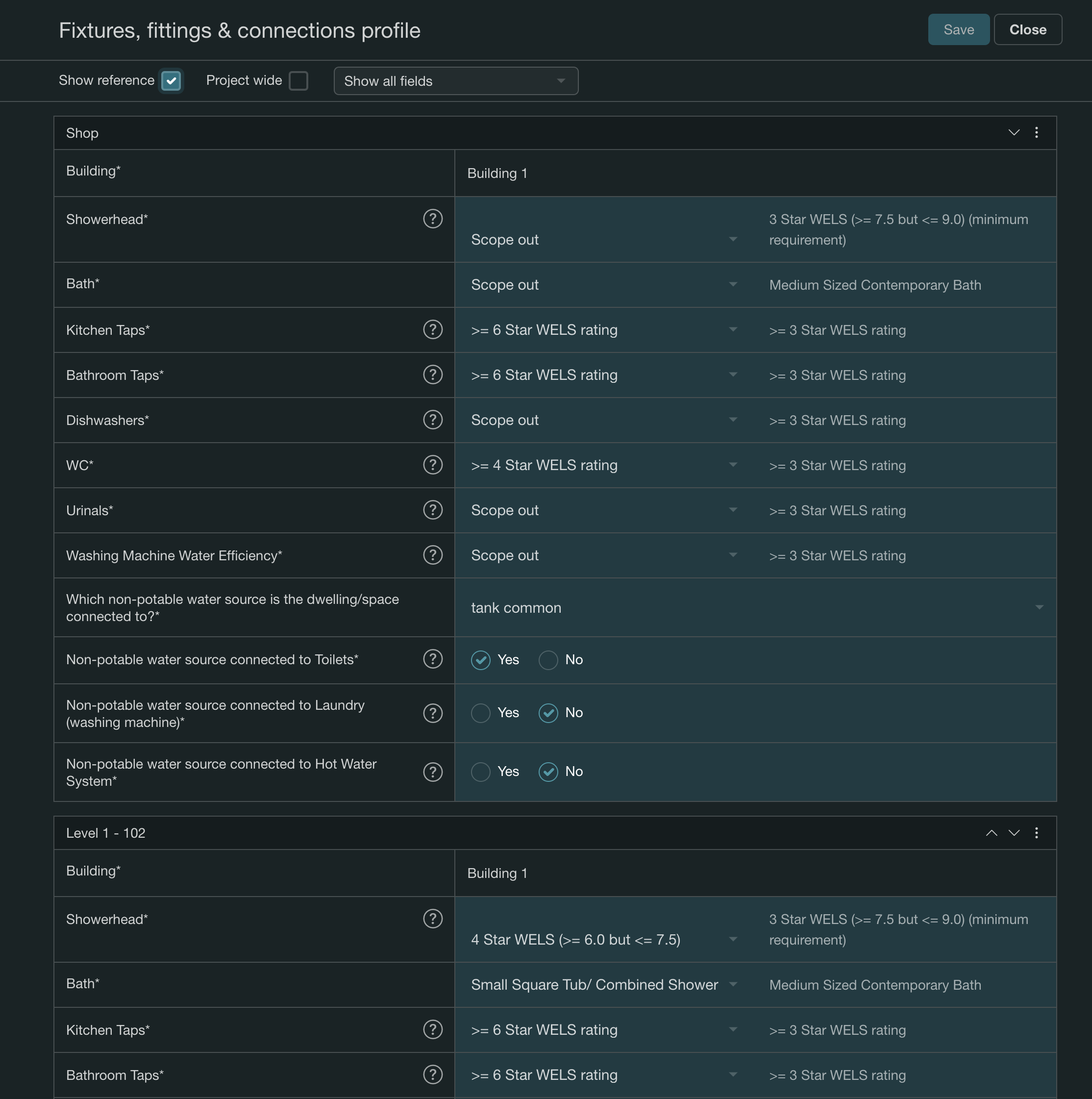Open the Shop section three-dot menu

pyautogui.click(x=1036, y=132)
